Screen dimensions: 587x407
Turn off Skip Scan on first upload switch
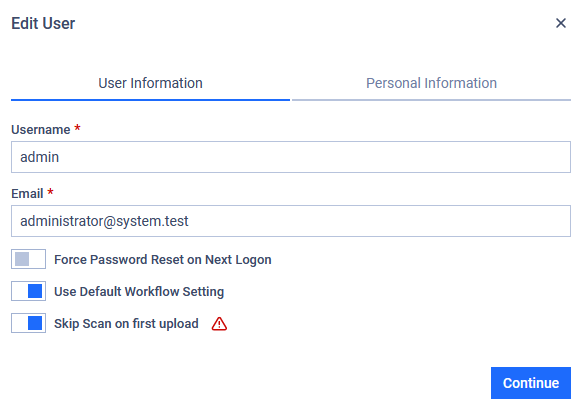(x=28, y=323)
